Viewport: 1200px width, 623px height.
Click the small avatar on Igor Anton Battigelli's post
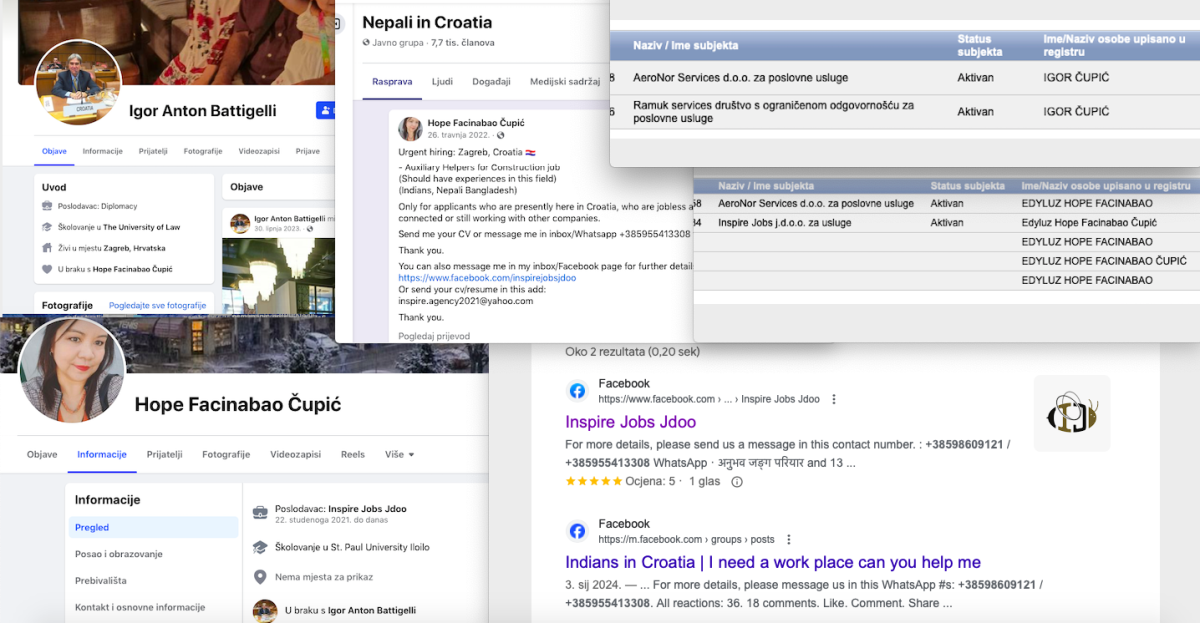[240, 222]
